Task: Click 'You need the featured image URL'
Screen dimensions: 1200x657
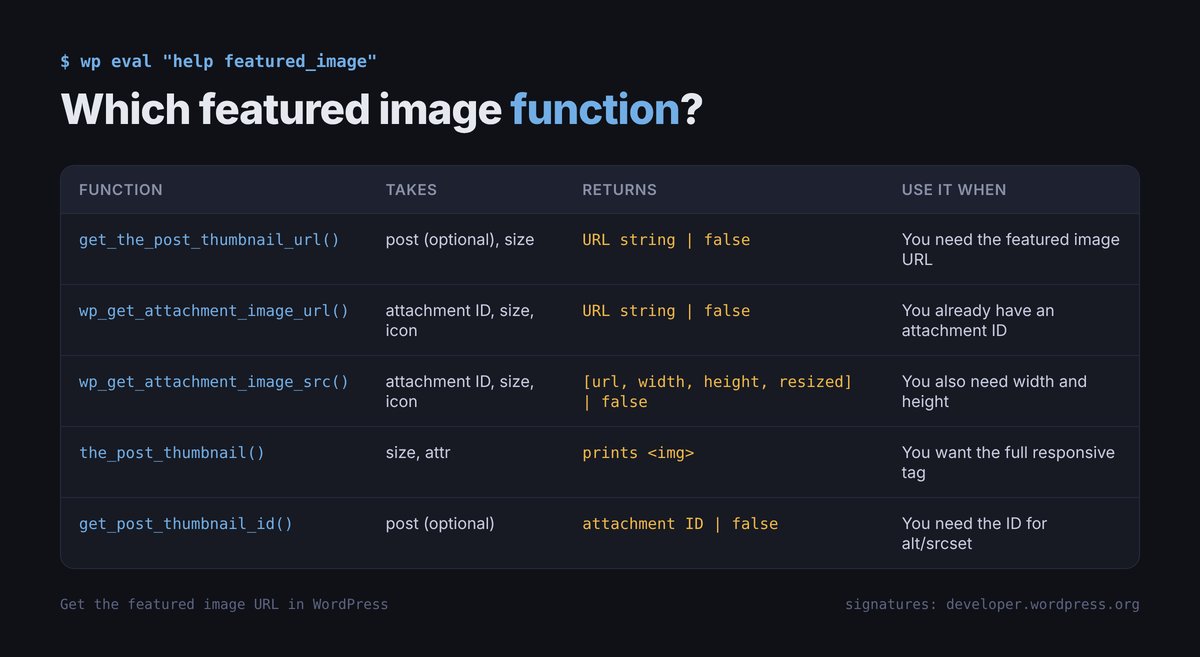Action: pyautogui.click(x=1011, y=249)
